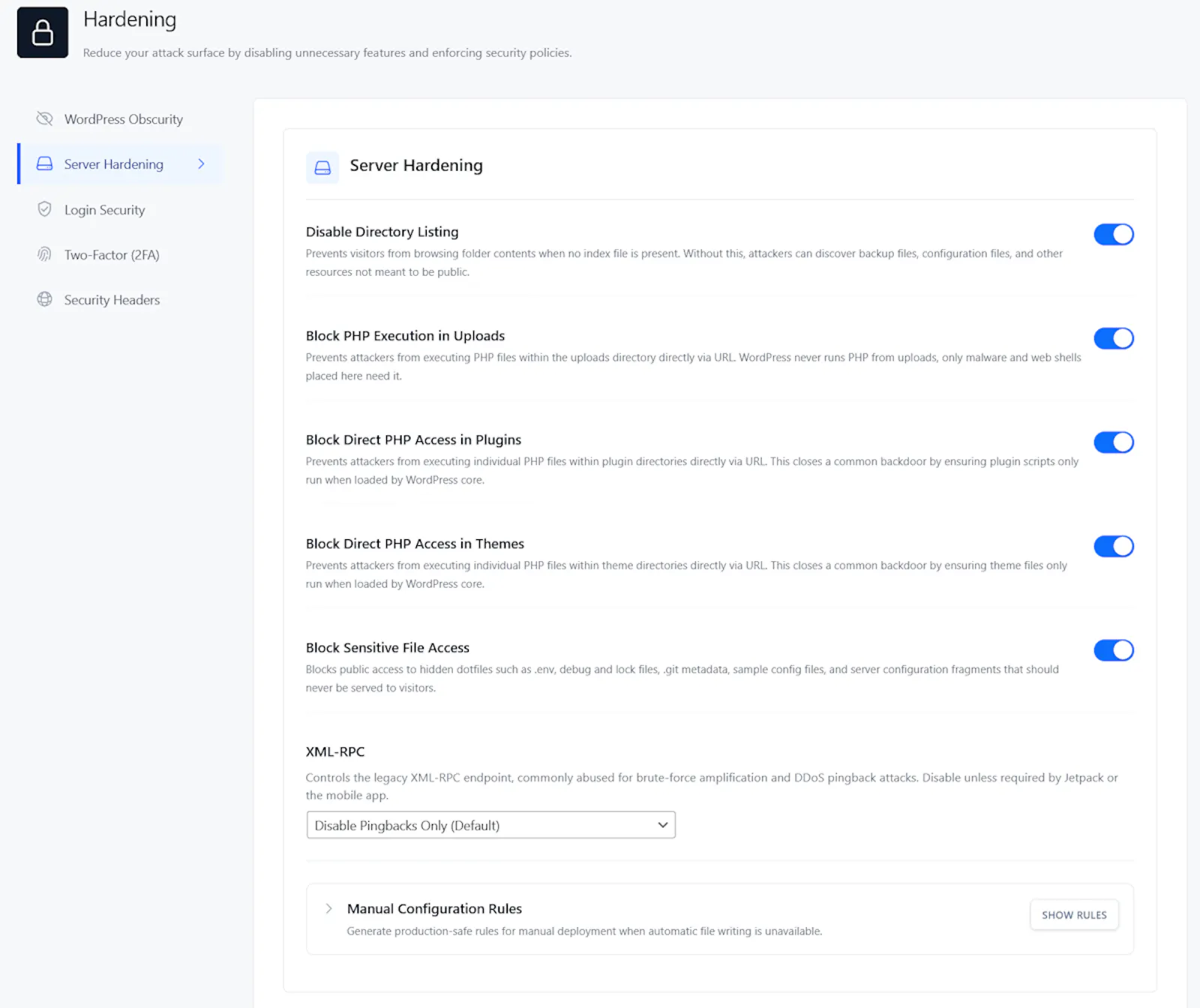Image resolution: width=1200 pixels, height=1008 pixels.
Task: Open Two-Factor (2FA) settings
Action: [x=120, y=254]
